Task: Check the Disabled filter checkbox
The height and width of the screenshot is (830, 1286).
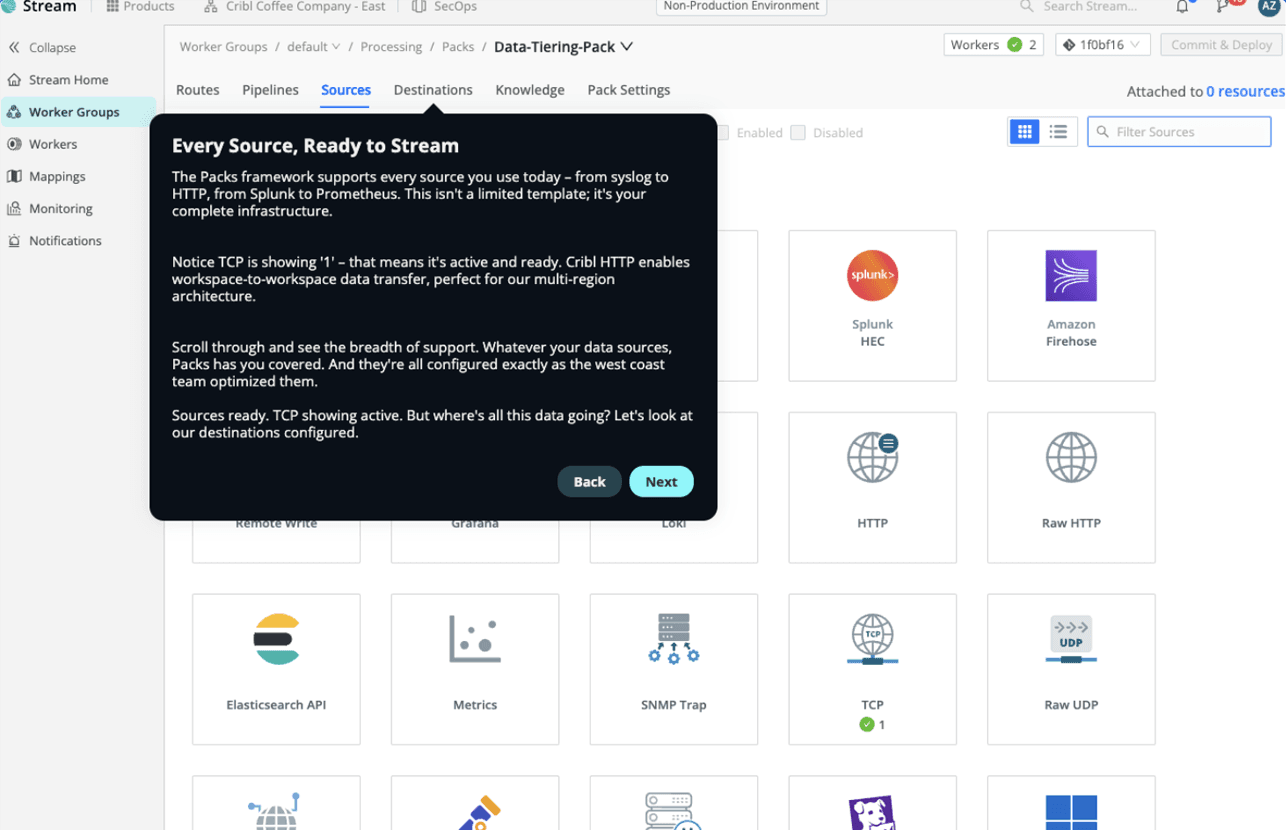Action: (797, 132)
